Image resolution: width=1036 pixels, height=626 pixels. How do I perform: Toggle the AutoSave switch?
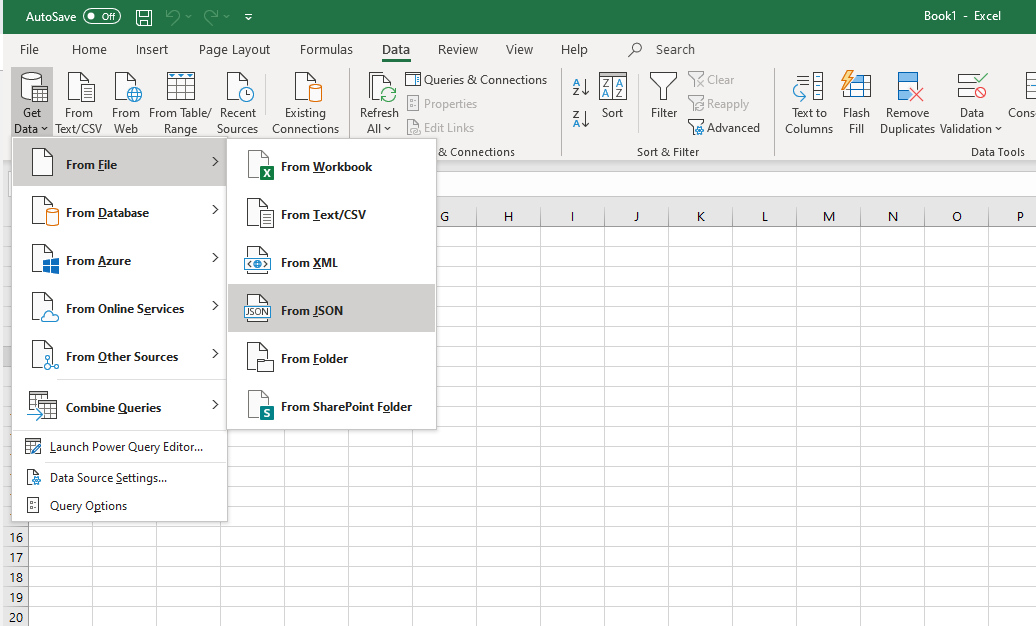click(x=102, y=17)
